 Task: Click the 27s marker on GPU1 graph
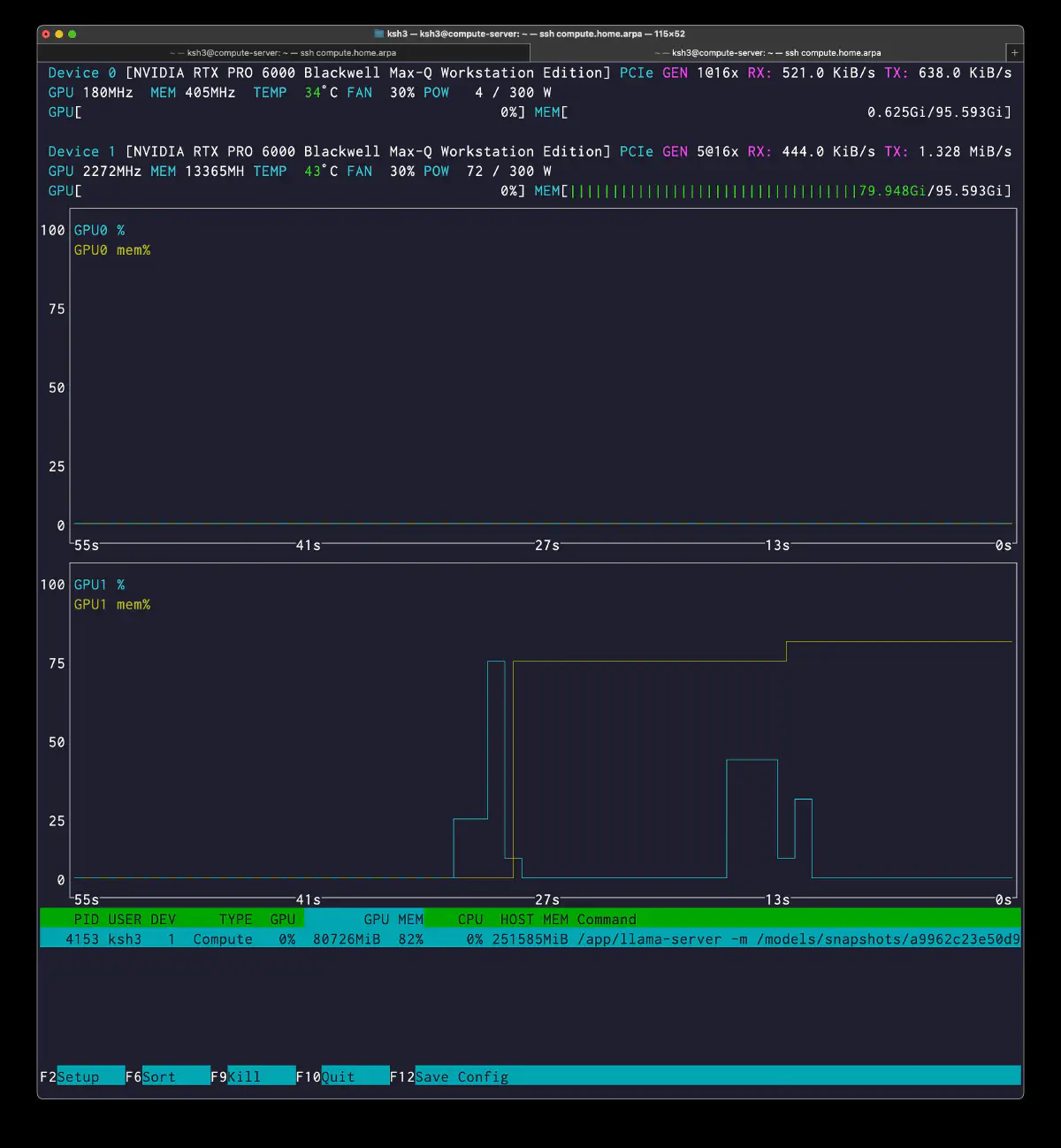click(x=547, y=899)
